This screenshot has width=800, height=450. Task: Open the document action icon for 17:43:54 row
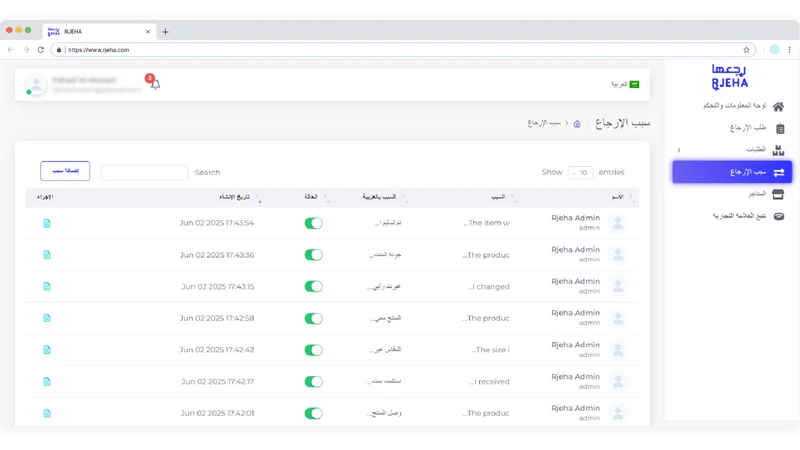[x=47, y=223]
